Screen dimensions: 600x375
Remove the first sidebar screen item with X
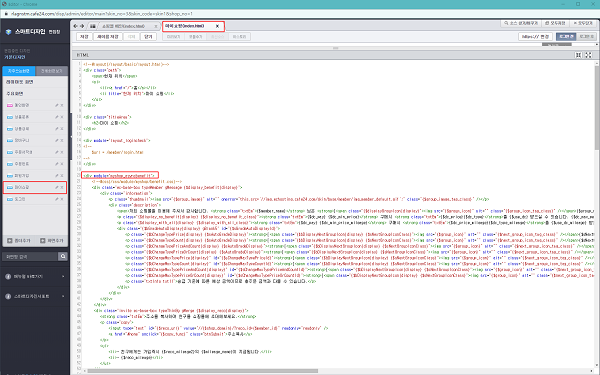(x=62, y=105)
